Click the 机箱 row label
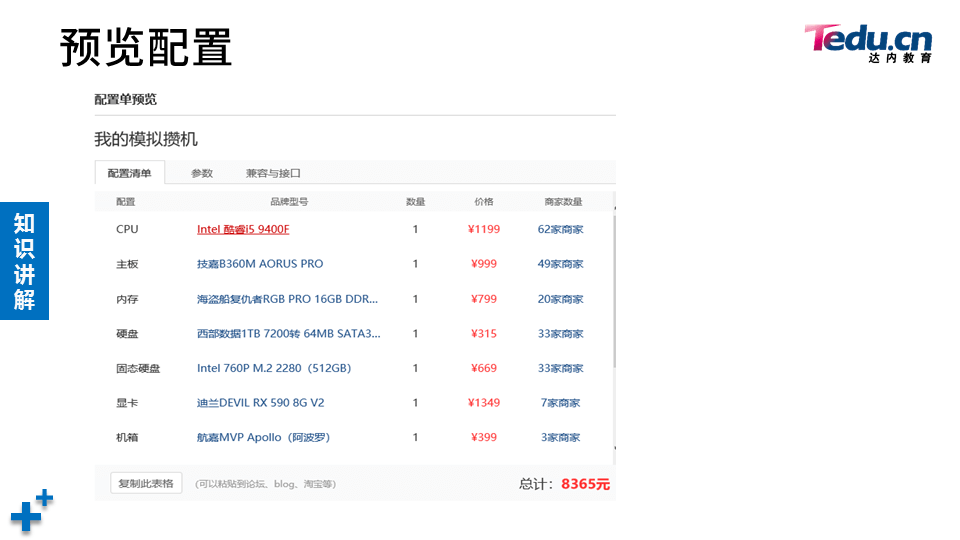Viewport: 960px width, 540px height. coord(127,437)
